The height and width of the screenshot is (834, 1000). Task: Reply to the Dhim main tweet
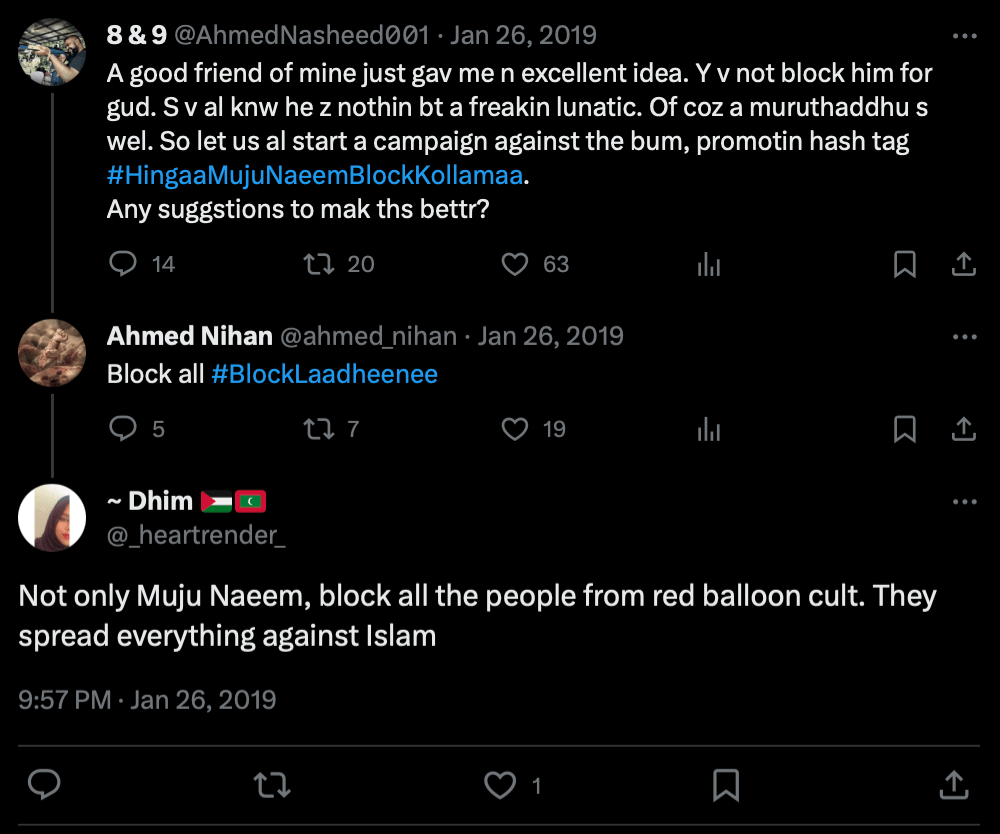[x=43, y=785]
